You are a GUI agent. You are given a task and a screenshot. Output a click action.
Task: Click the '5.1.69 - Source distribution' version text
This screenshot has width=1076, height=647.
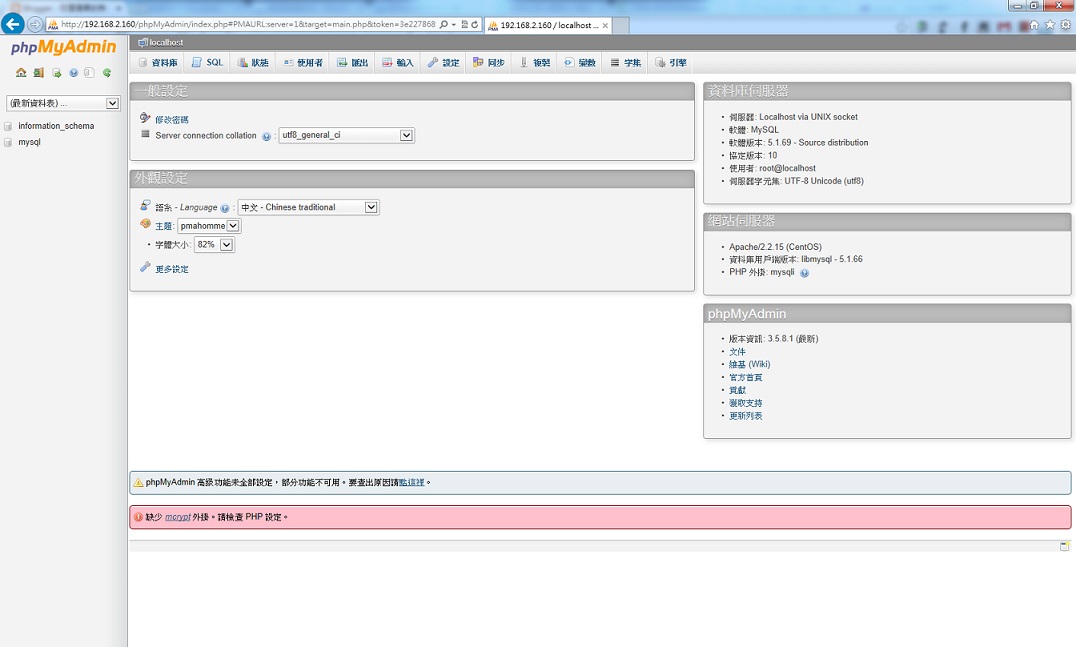click(x=818, y=143)
